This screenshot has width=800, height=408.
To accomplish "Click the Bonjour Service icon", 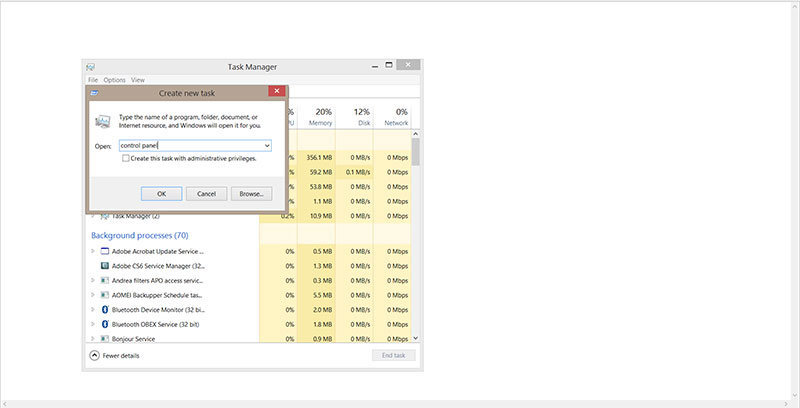I will 105,339.
